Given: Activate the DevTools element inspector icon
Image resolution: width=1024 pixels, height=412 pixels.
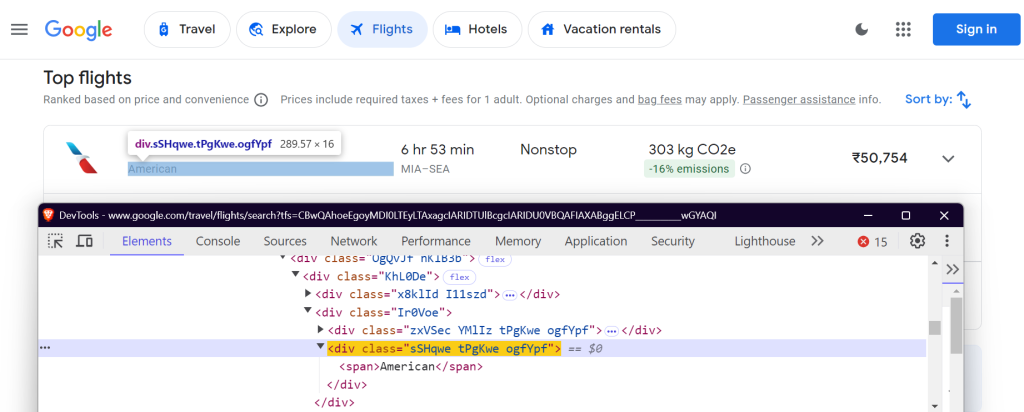Looking at the screenshot, I should (56, 241).
